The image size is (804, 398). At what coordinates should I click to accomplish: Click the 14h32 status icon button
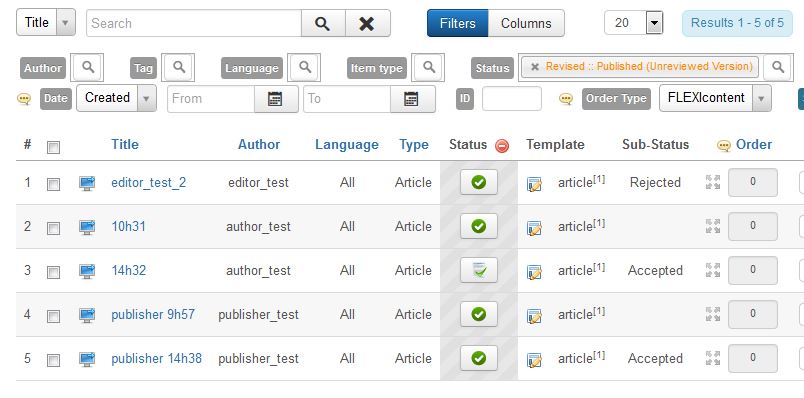point(478,270)
